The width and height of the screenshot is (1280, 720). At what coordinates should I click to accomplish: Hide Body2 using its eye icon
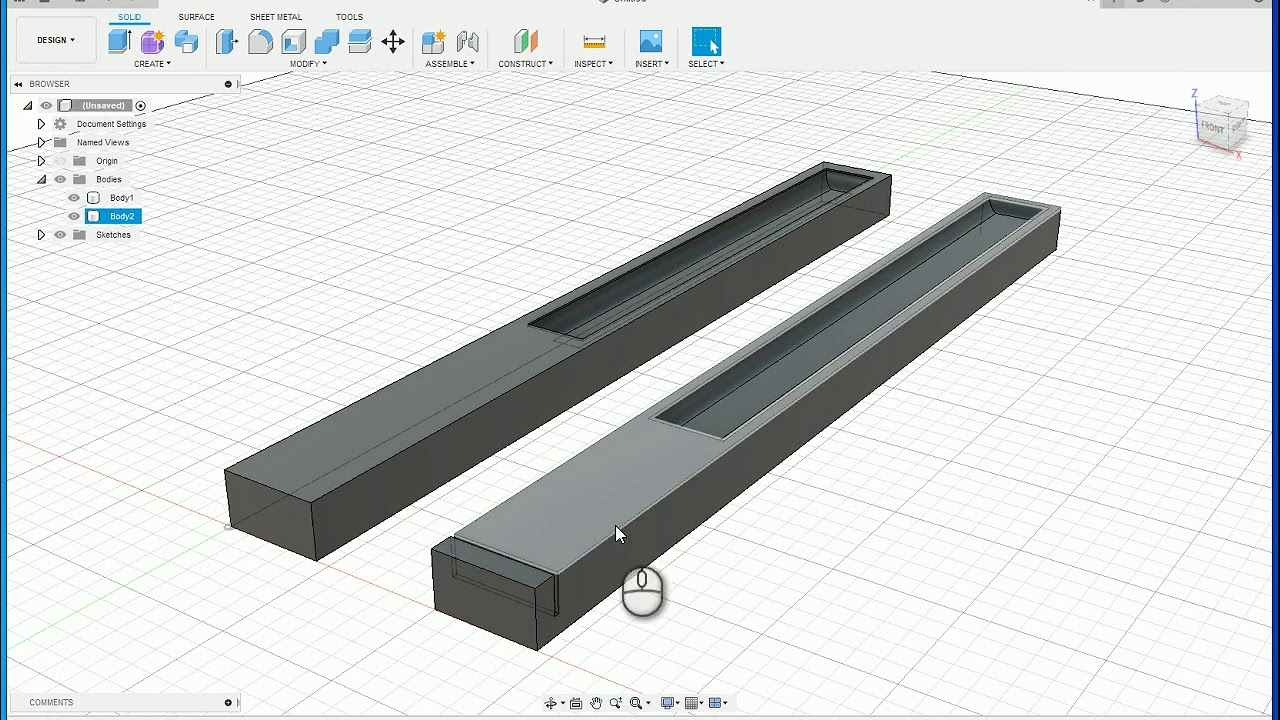click(x=74, y=216)
